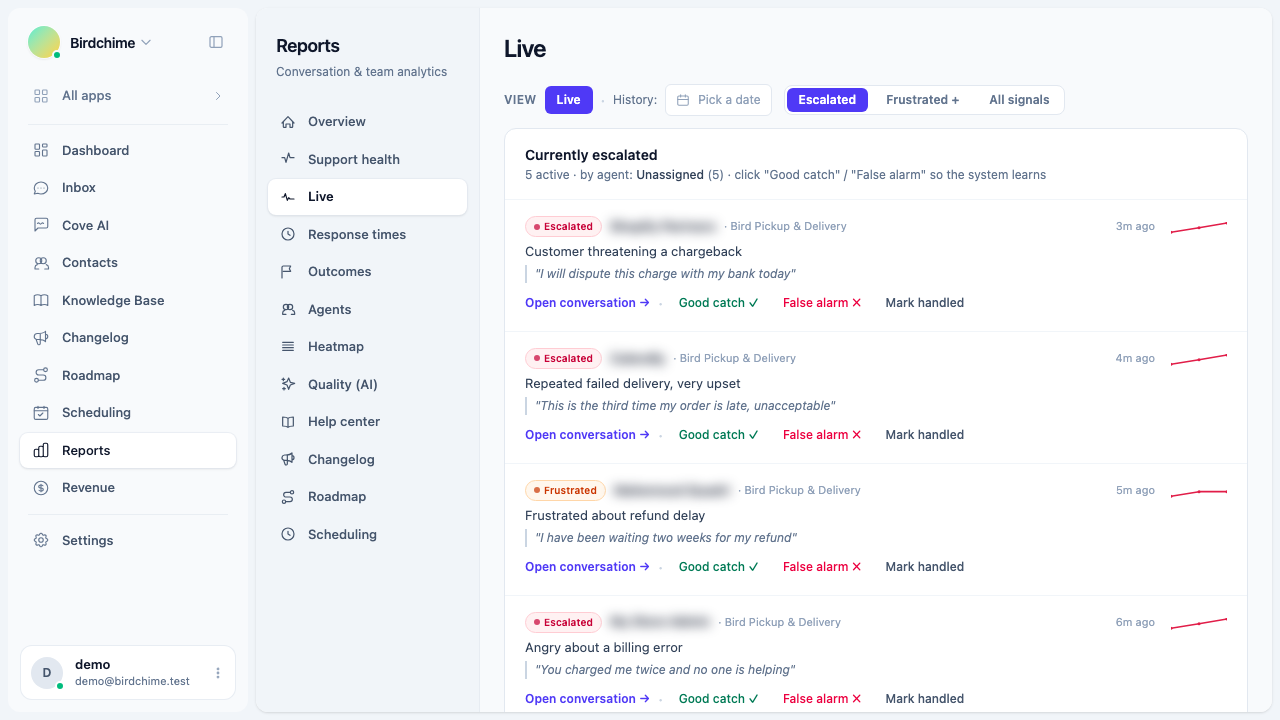The image size is (1280, 720).
Task: Click the Cove AI icon
Action: (41, 225)
